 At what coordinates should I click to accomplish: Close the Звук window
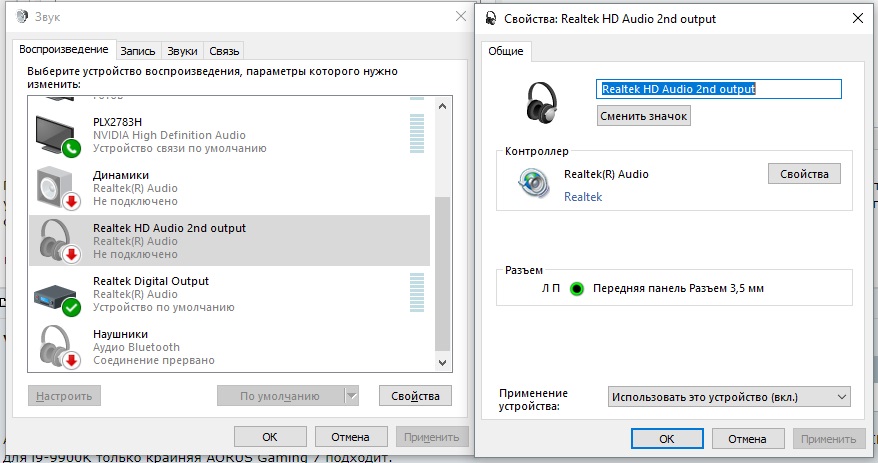(x=461, y=16)
